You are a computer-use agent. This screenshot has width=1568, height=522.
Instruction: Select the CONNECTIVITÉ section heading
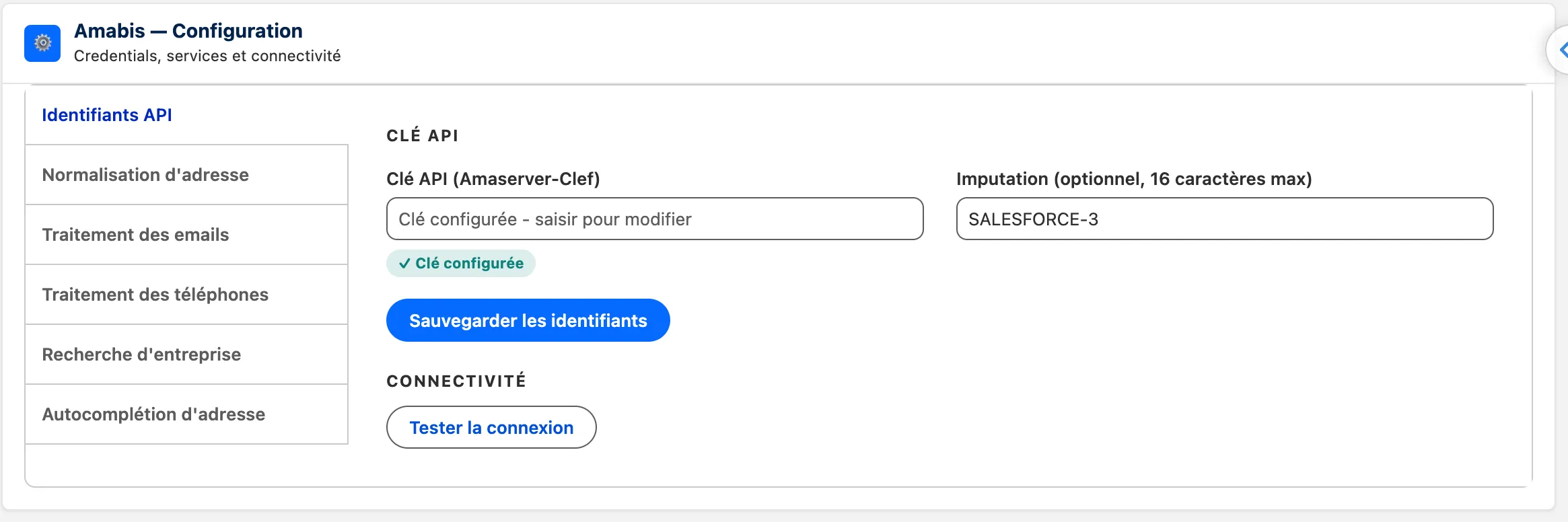(456, 381)
